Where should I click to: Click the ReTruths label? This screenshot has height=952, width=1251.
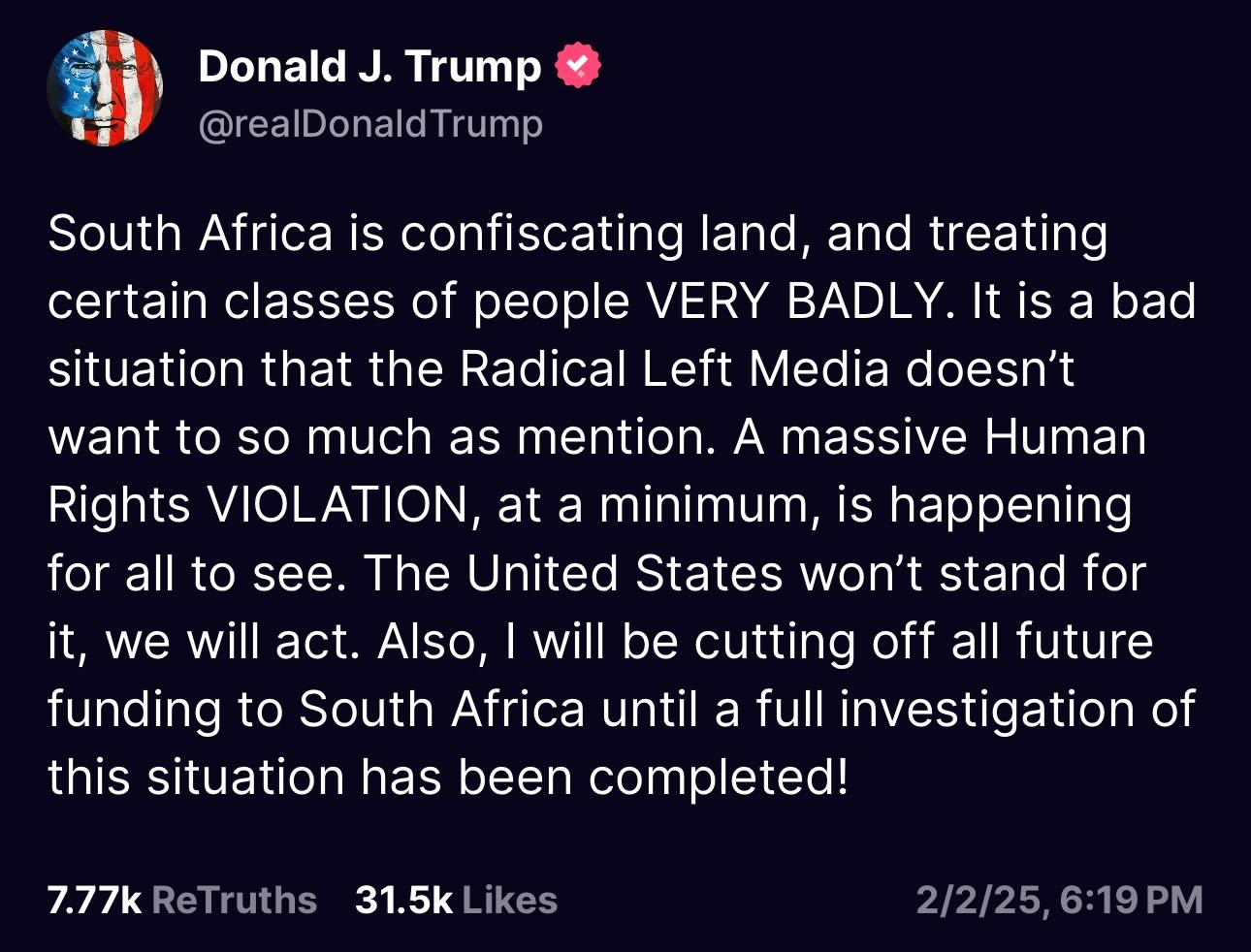(234, 900)
